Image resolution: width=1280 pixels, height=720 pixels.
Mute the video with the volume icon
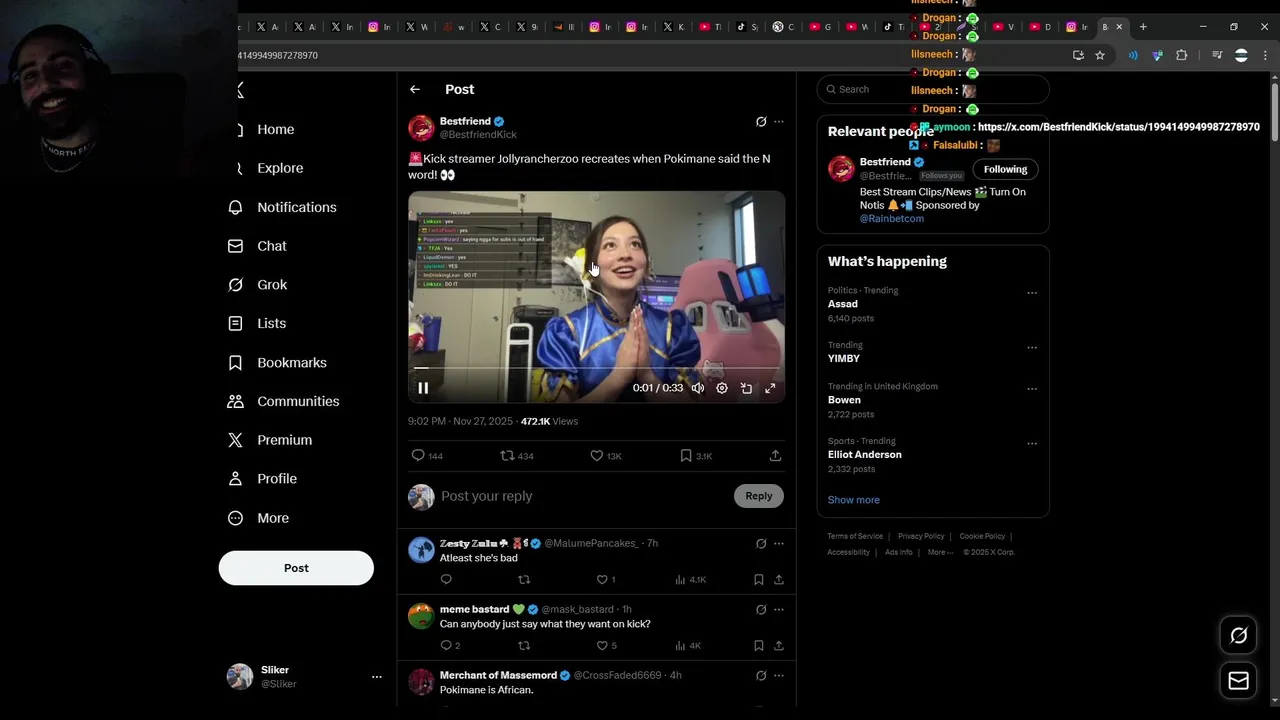click(698, 388)
